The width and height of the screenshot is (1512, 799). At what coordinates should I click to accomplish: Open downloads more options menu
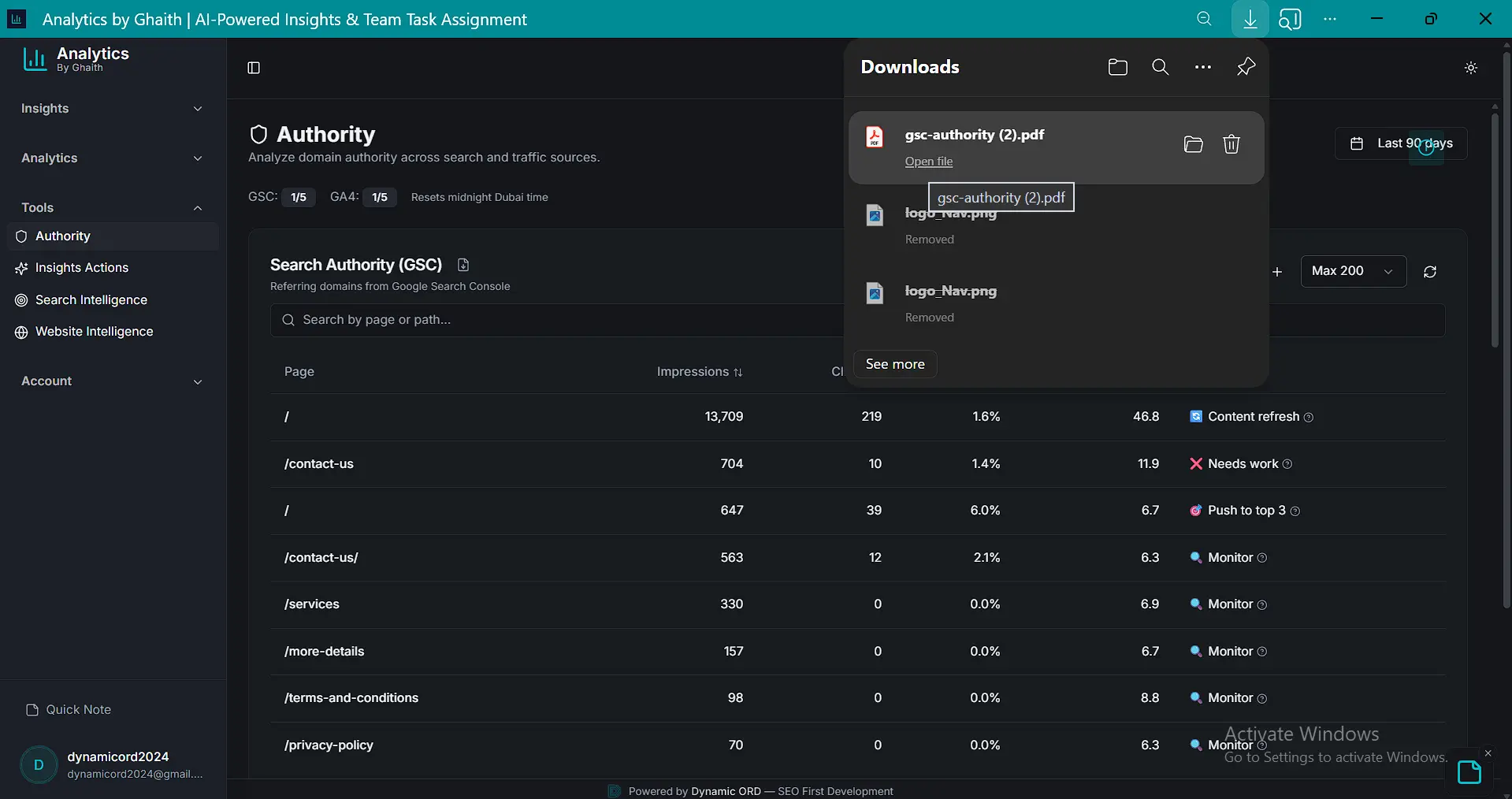point(1203,67)
